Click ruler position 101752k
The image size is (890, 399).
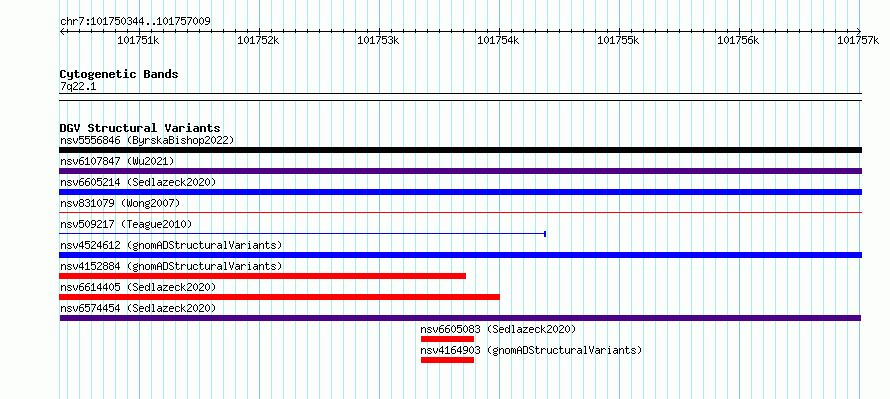click(x=258, y=40)
